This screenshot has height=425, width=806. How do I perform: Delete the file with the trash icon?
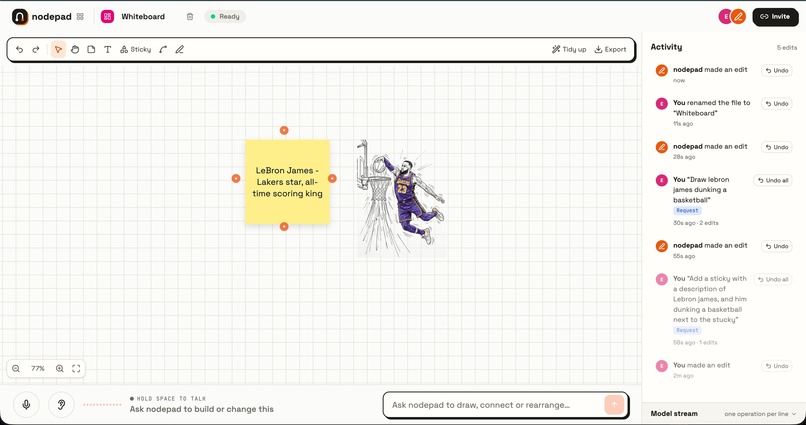tap(190, 16)
